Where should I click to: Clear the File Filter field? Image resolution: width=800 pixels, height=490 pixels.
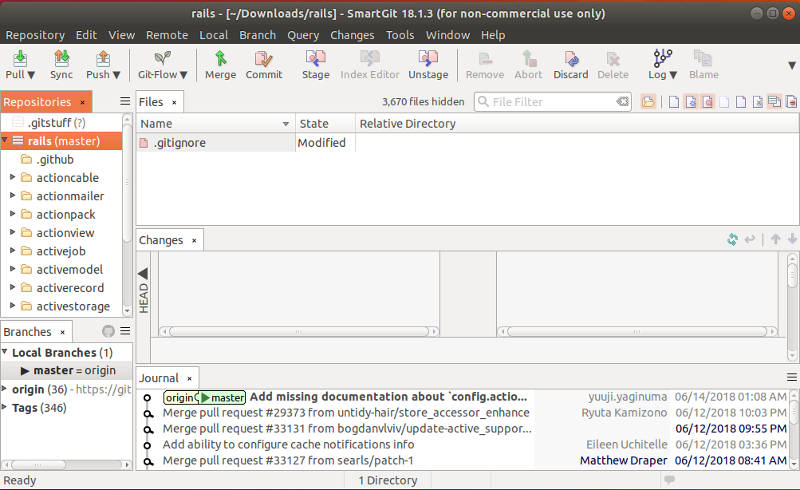[623, 102]
